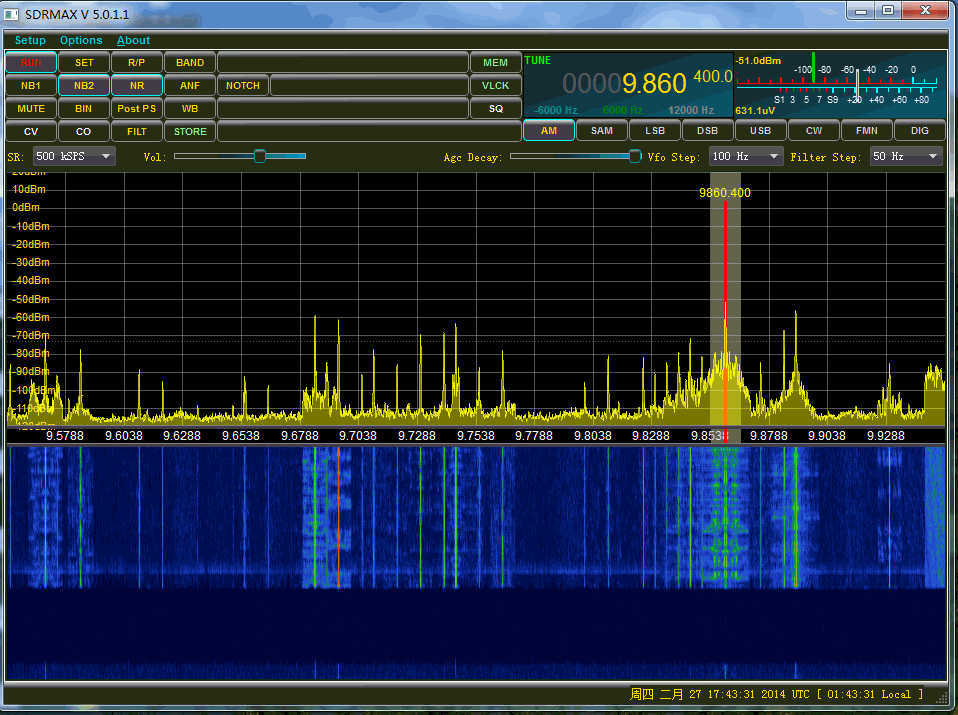Toggle the MUTE button
The height and width of the screenshot is (715, 958).
(31, 108)
